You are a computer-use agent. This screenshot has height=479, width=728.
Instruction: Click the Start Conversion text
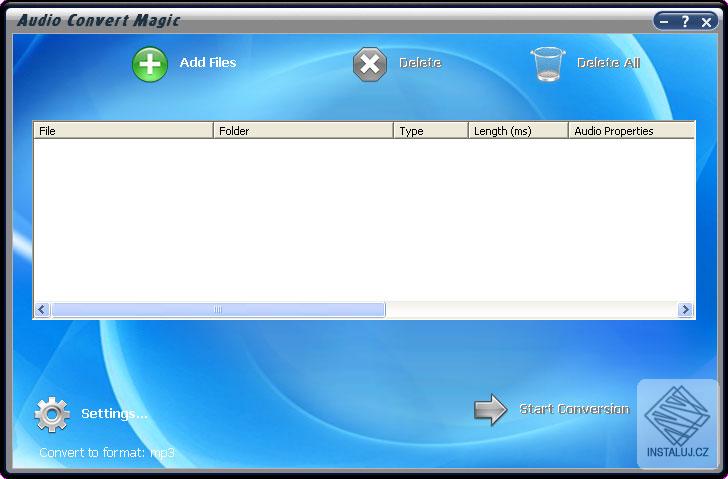coord(575,409)
